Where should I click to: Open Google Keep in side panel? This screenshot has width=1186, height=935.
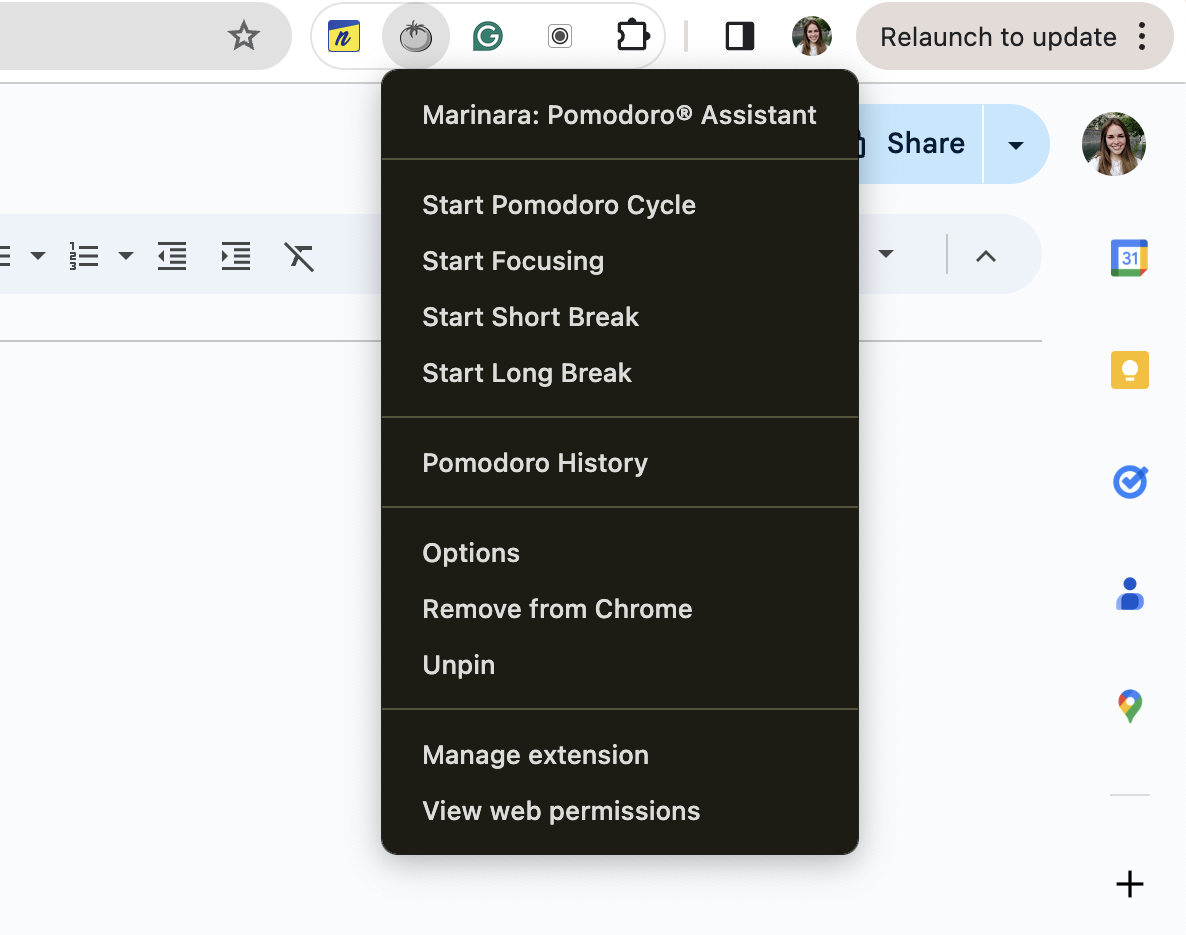[x=1129, y=370]
